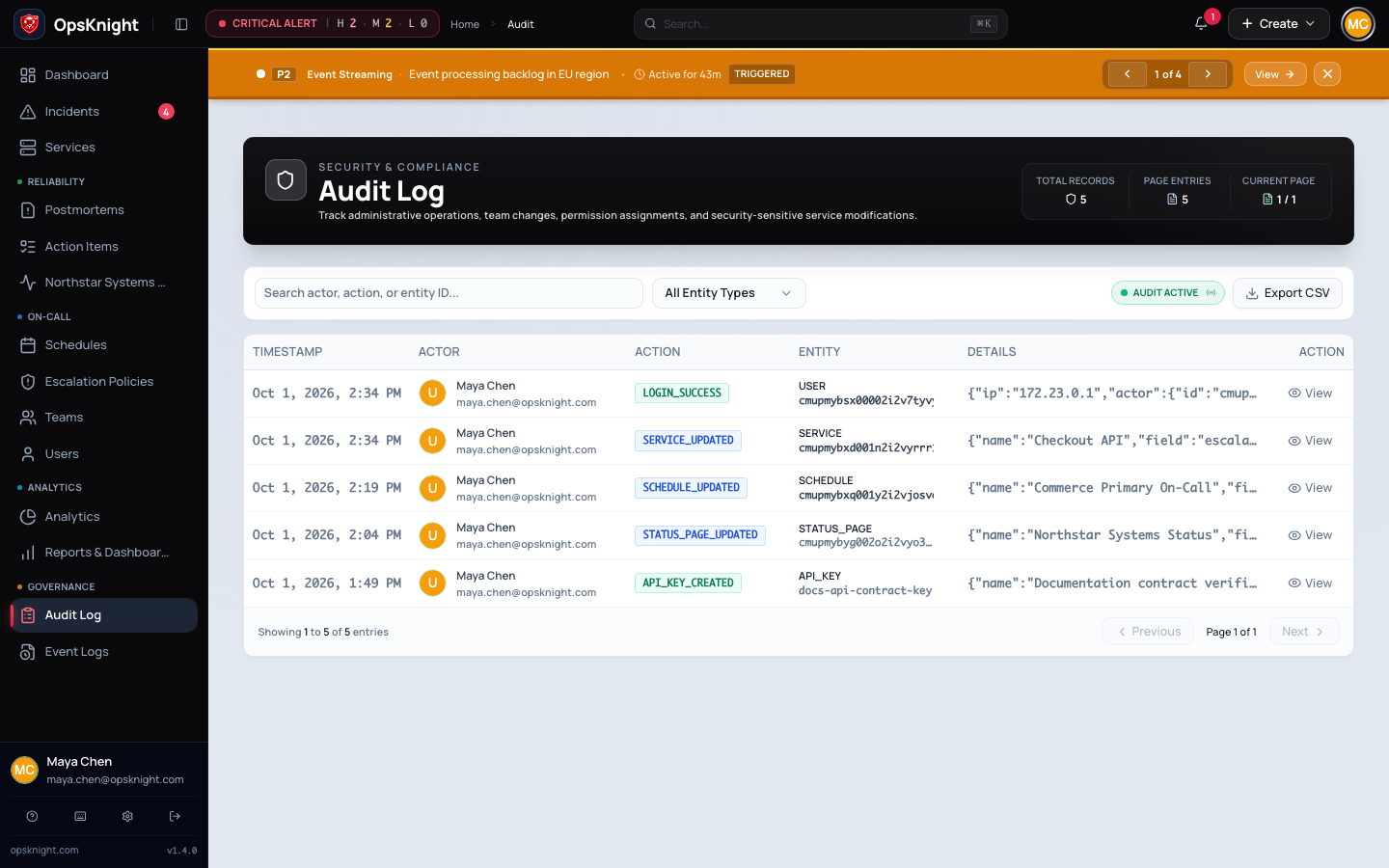View details of STATUS_PAGE_UPDATED entry

1310,535
